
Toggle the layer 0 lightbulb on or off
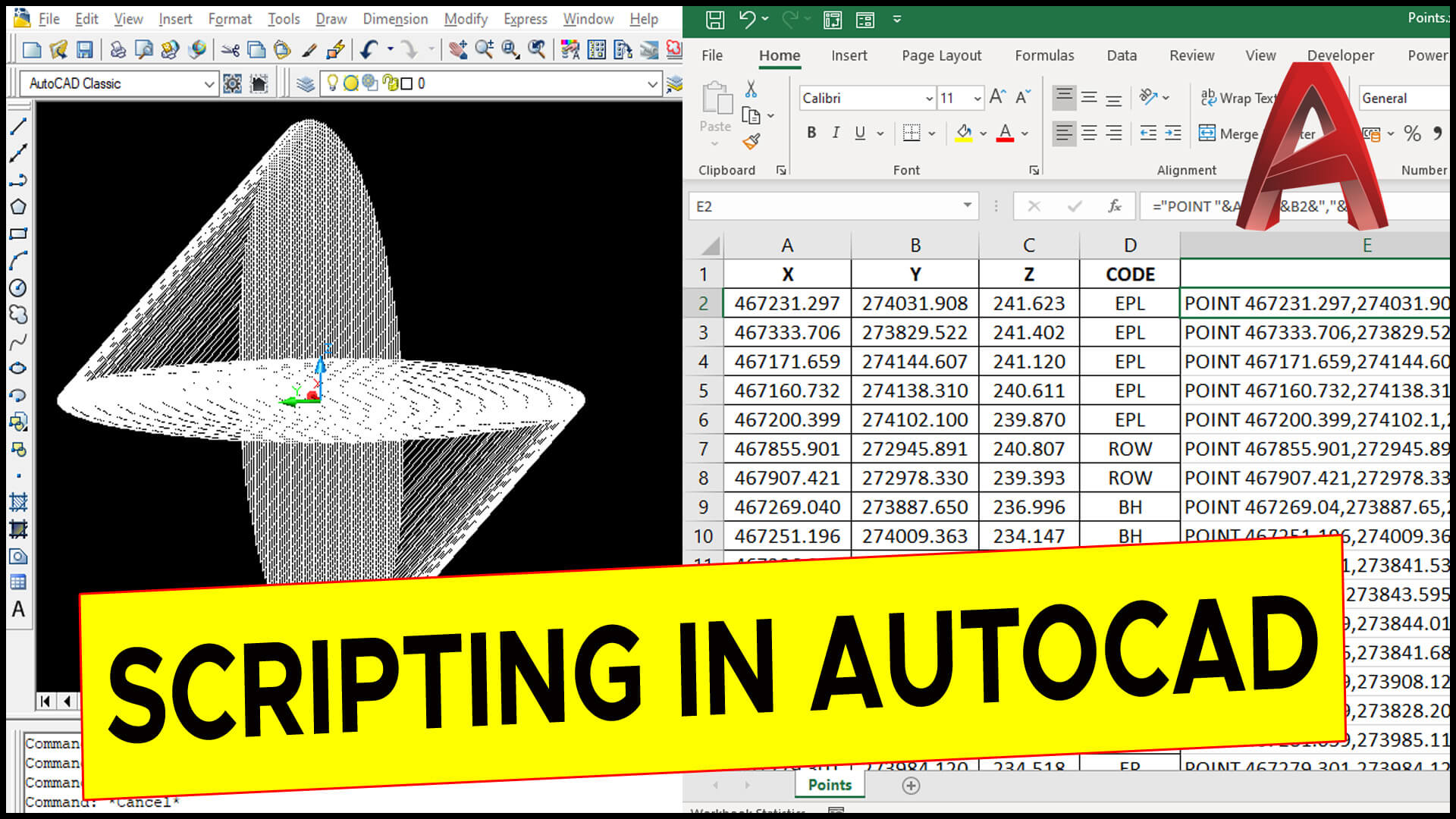(x=332, y=83)
